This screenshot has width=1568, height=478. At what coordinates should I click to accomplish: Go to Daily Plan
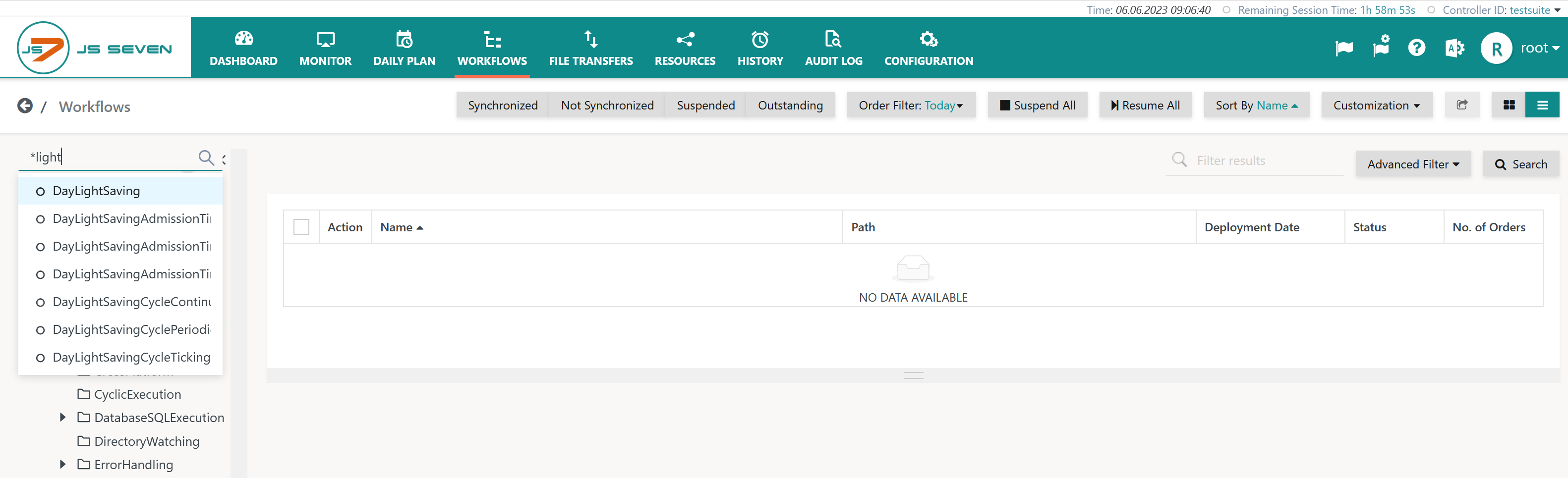(404, 48)
